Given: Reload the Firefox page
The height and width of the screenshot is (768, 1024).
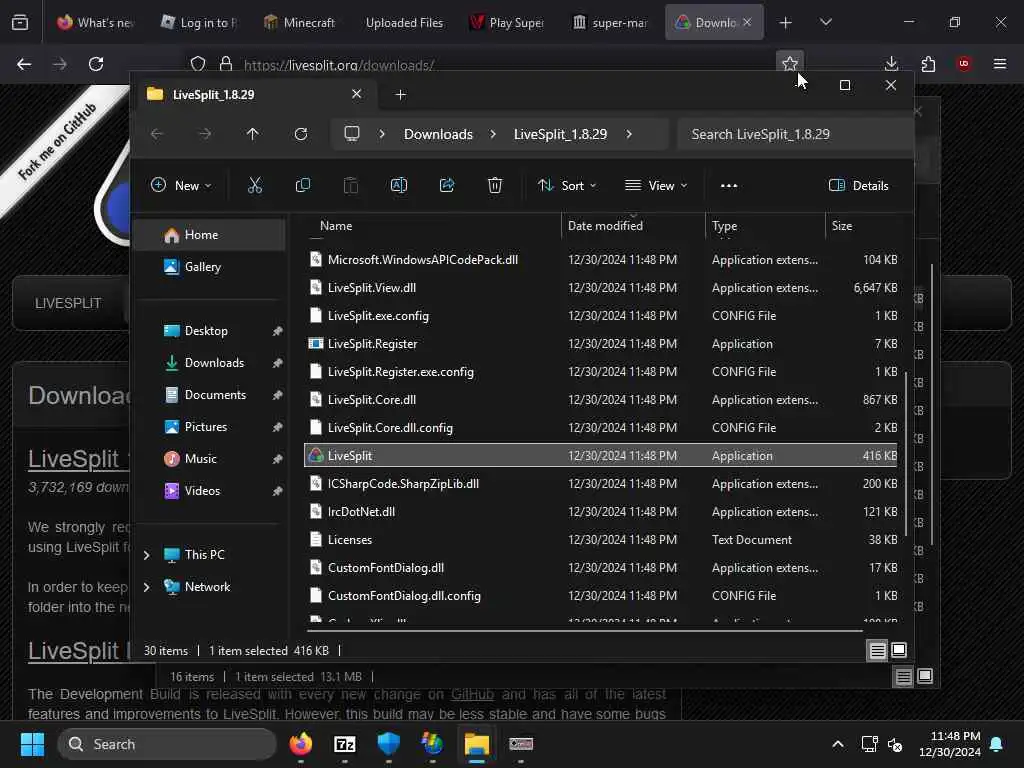Looking at the screenshot, I should click(96, 64).
